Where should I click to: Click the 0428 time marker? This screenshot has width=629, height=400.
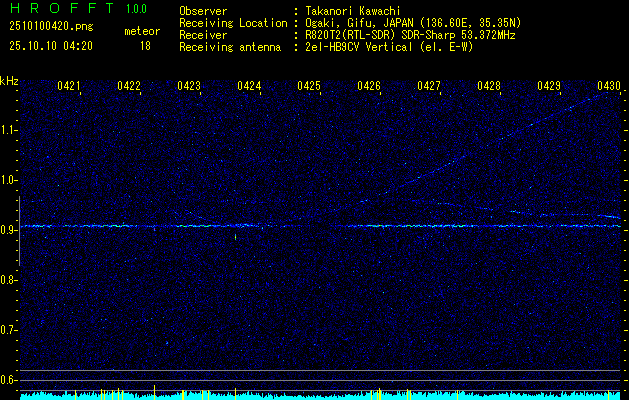point(489,86)
